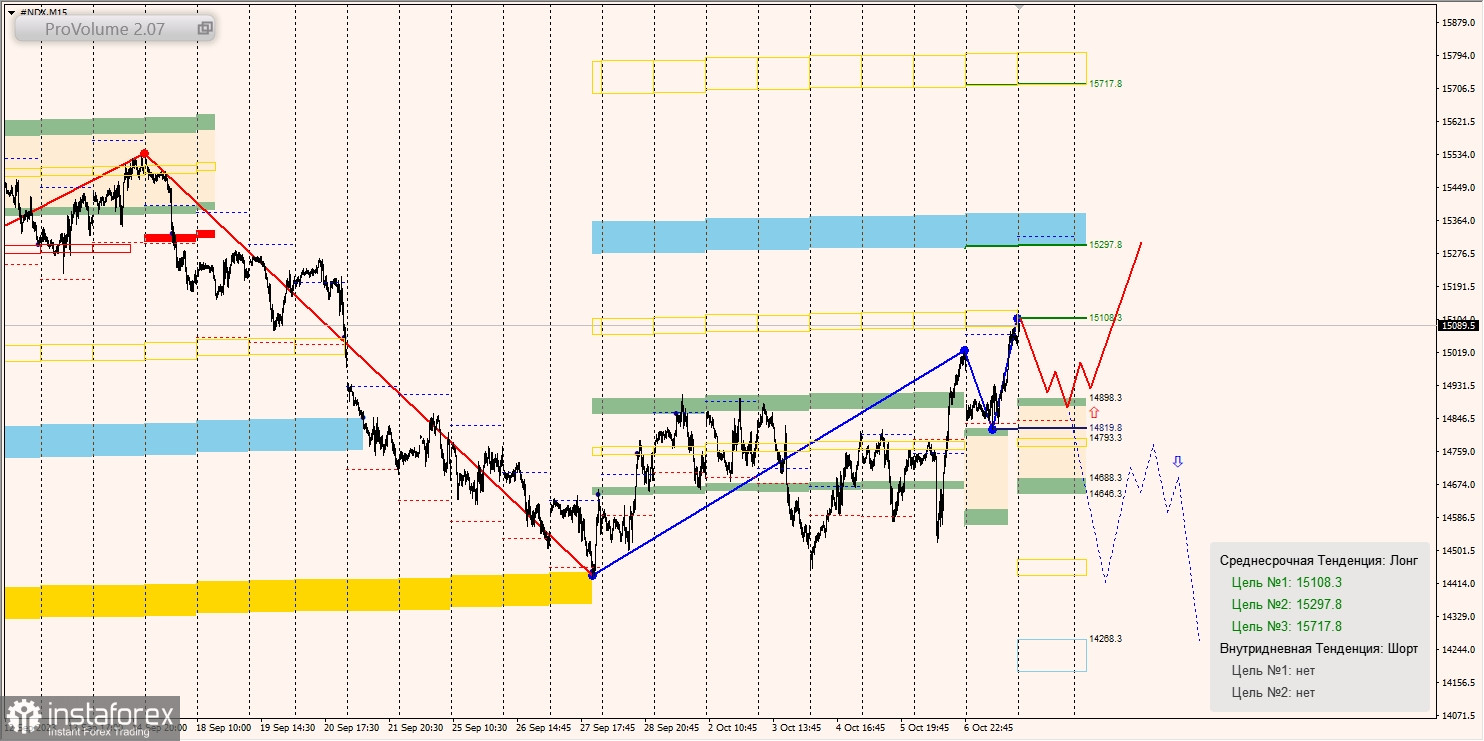Click 14931.5 on the price axis

(x=1459, y=385)
